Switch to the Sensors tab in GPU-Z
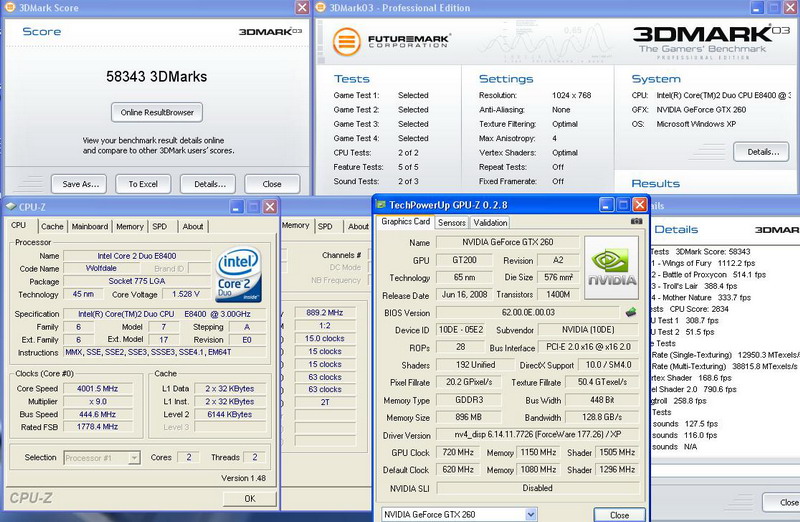The width and height of the screenshot is (800, 522). (452, 222)
